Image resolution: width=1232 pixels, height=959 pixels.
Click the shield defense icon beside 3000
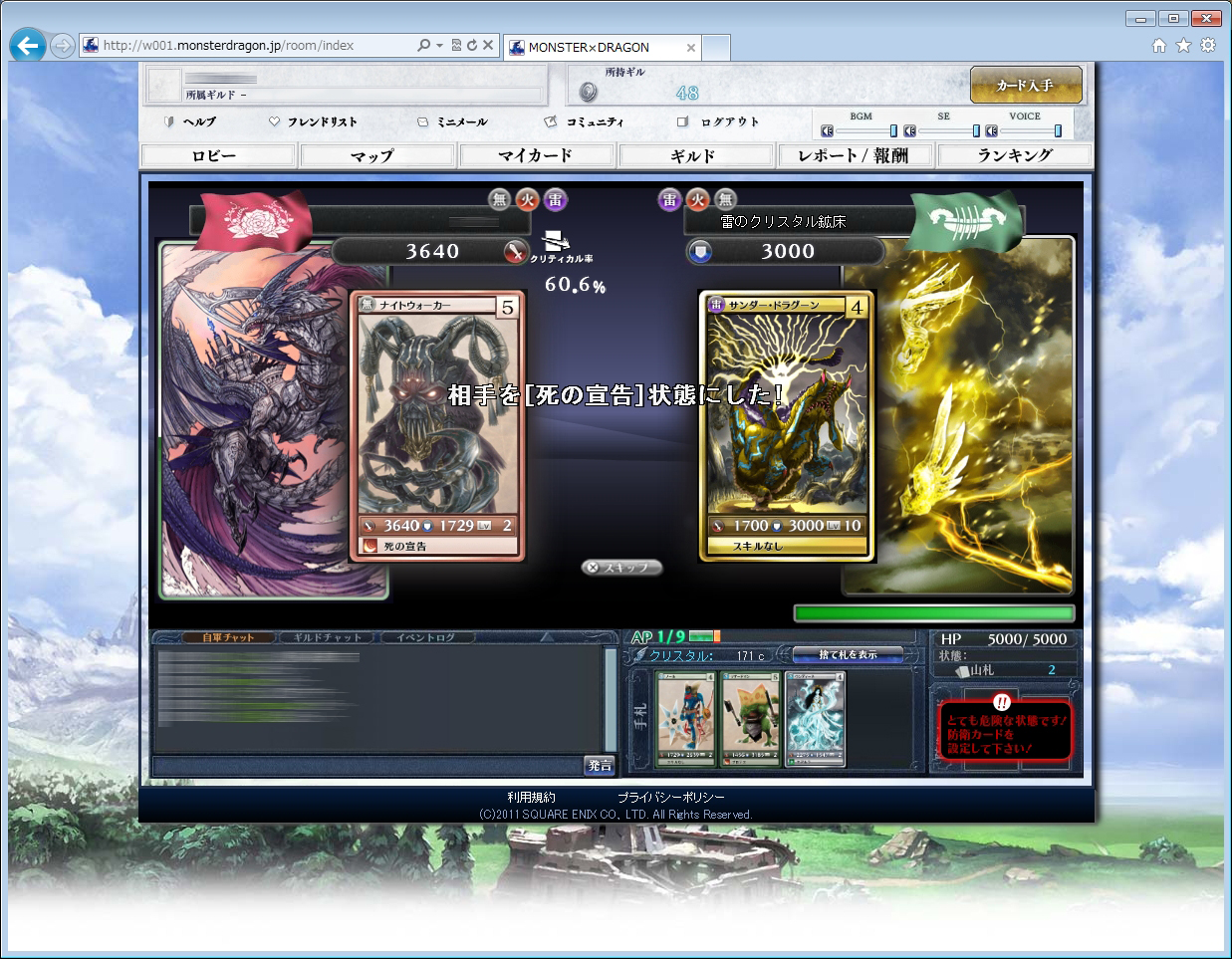pyautogui.click(x=700, y=252)
